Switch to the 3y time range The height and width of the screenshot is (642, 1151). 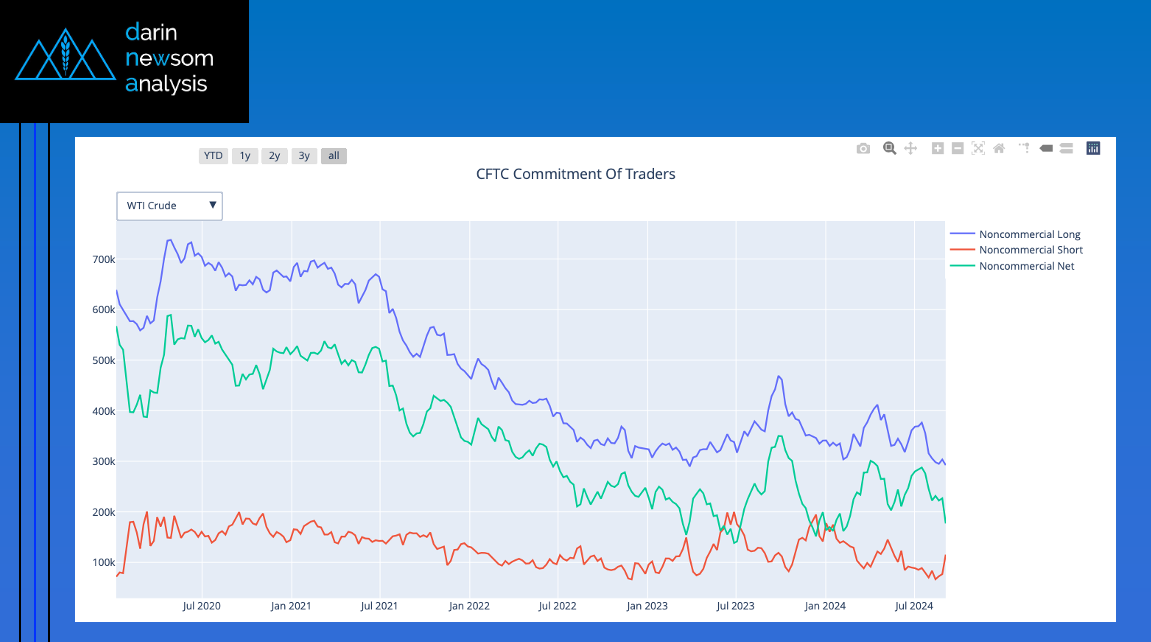coord(304,156)
